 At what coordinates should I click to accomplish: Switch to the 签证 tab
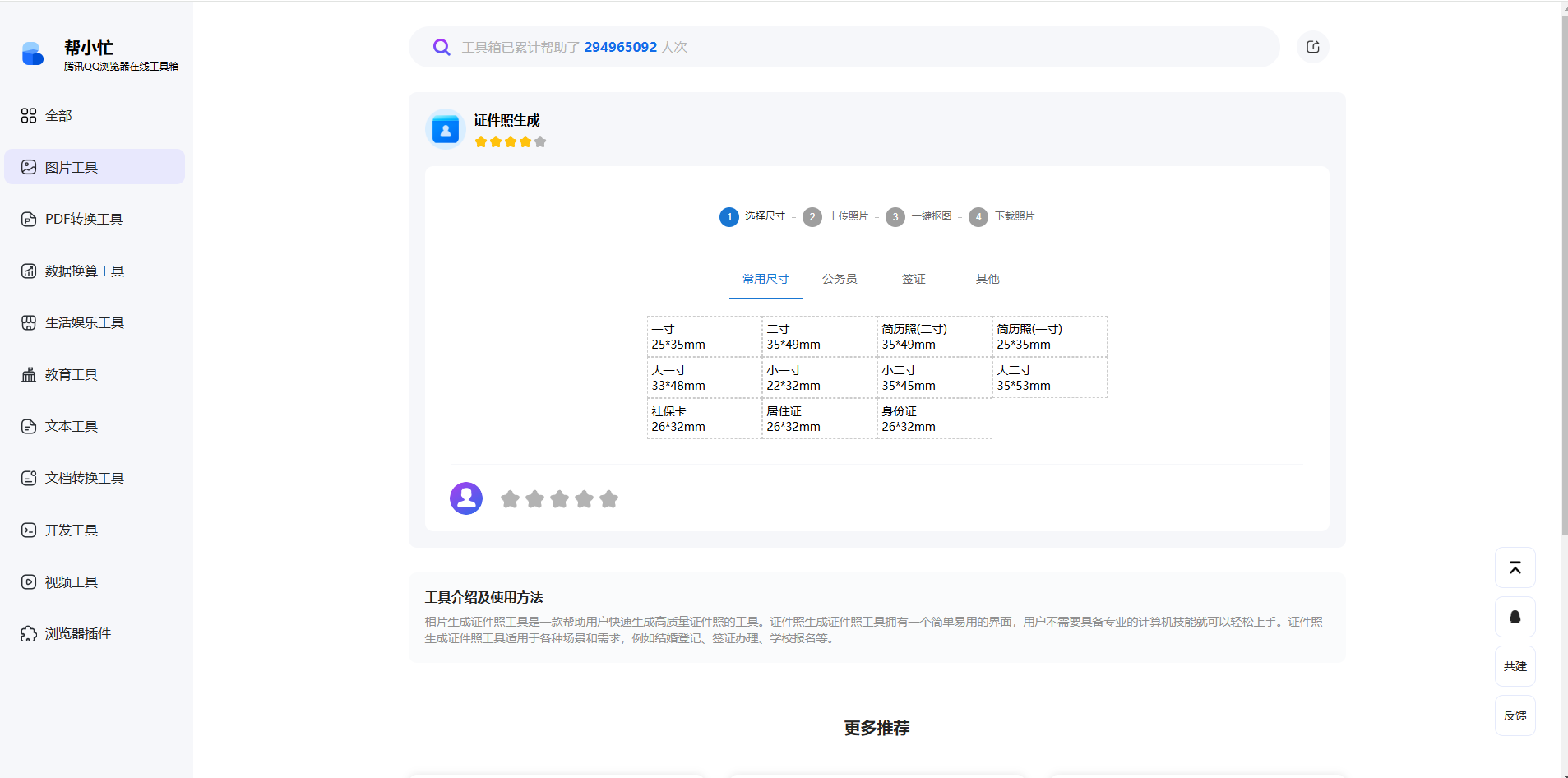(x=914, y=279)
